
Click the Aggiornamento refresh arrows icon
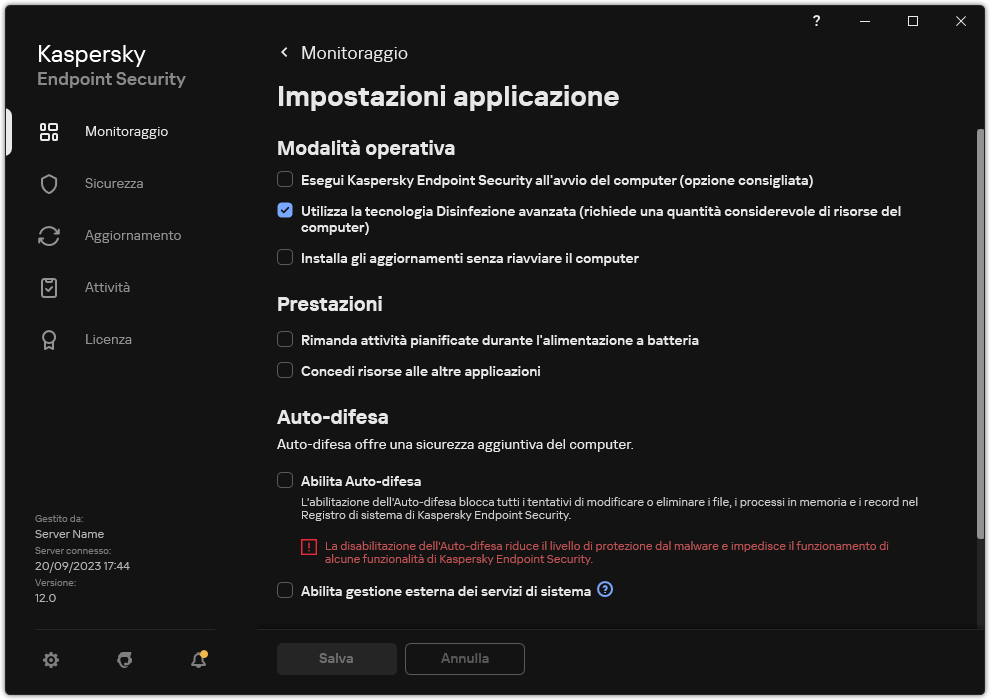coord(48,235)
